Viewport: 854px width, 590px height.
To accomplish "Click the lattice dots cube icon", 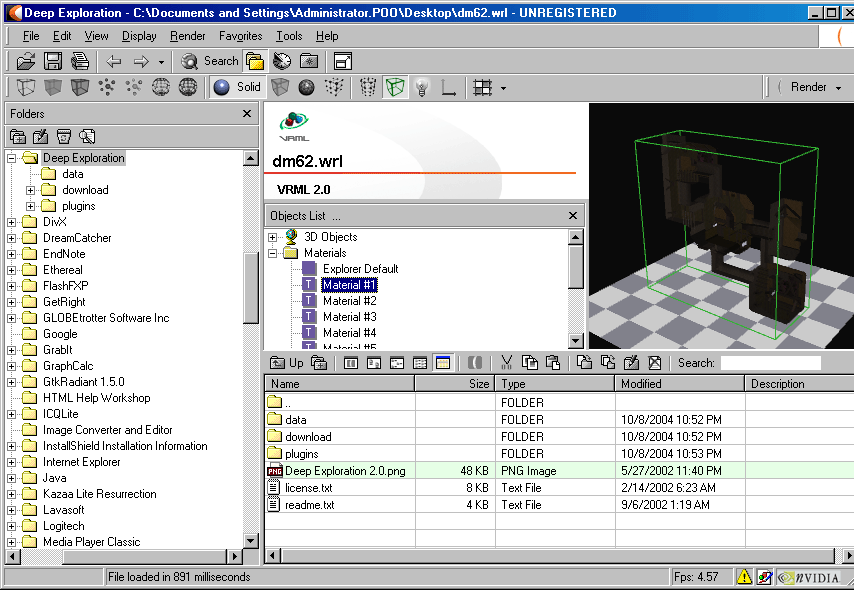I will pyautogui.click(x=334, y=87).
